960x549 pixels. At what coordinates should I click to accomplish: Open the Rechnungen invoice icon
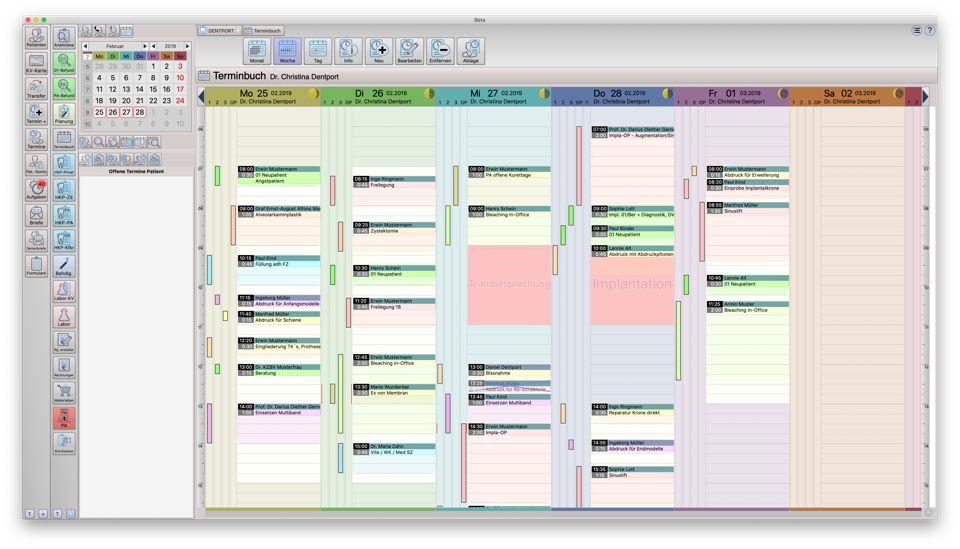point(64,368)
